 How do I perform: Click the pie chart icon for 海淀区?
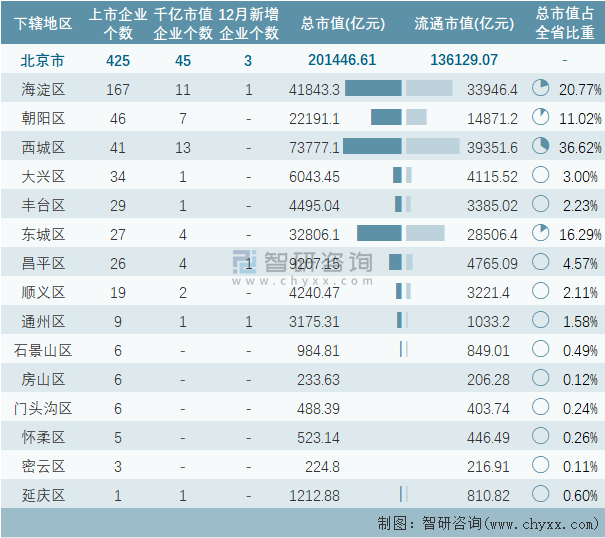541,89
